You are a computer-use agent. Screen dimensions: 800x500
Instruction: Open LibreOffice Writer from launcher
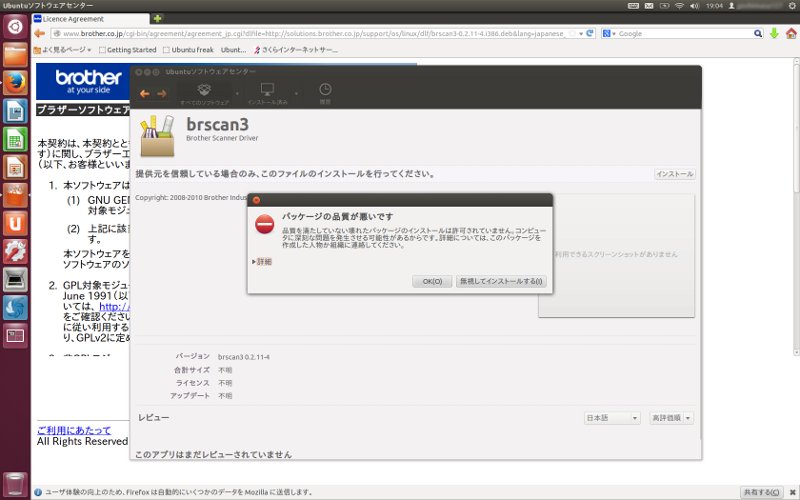15,111
